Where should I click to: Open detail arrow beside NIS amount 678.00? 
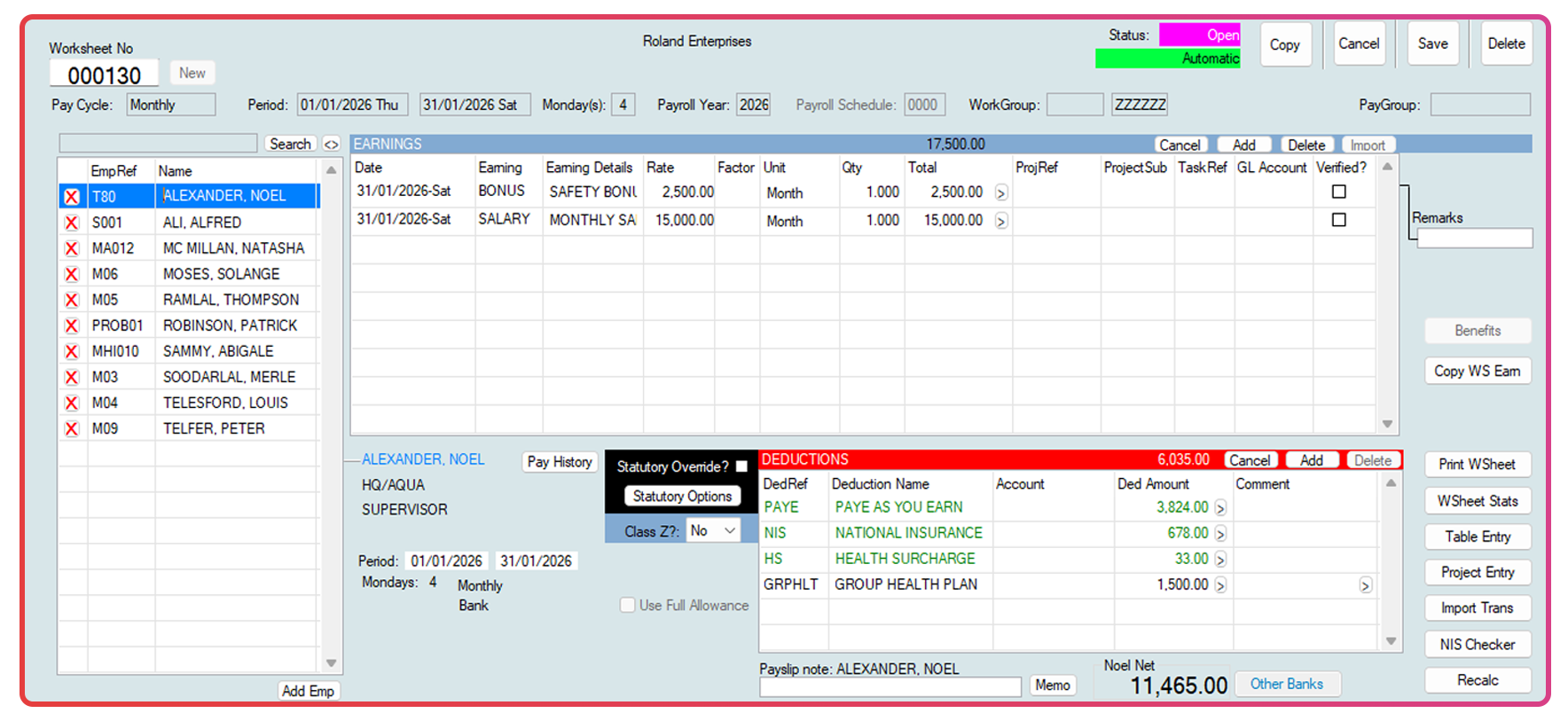(1220, 534)
